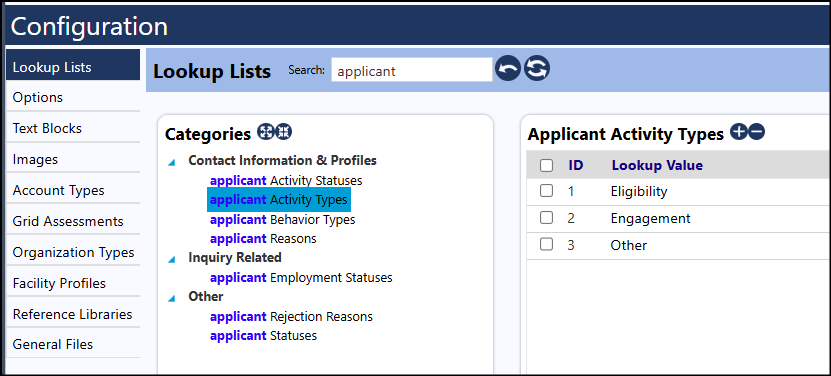
Task: Select applicant Activity Statuses list
Action: coord(286,180)
